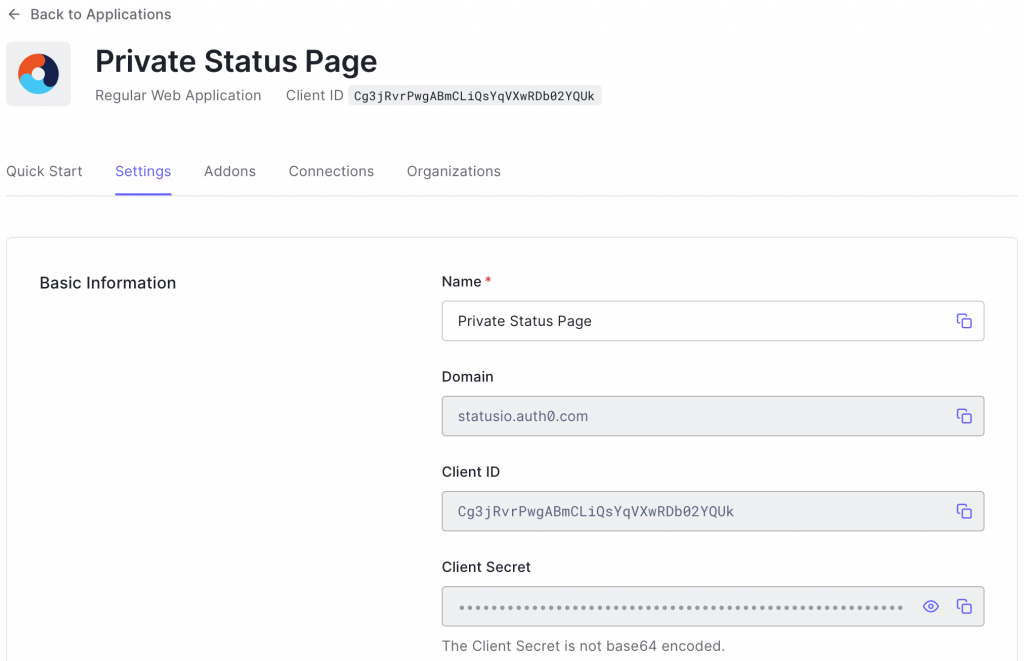Copy the application Name value
The width and height of the screenshot is (1024, 661).
point(964,320)
